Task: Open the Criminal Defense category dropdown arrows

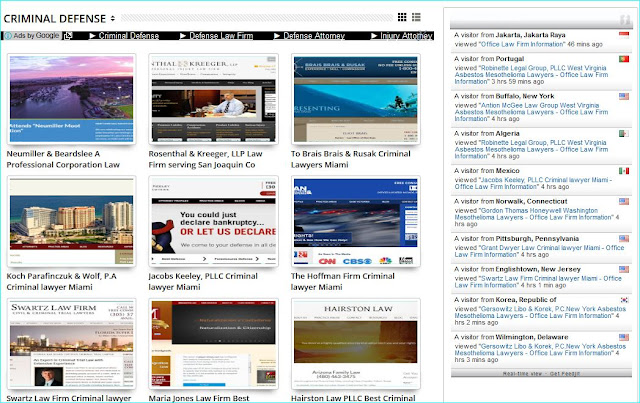Action: click(113, 19)
